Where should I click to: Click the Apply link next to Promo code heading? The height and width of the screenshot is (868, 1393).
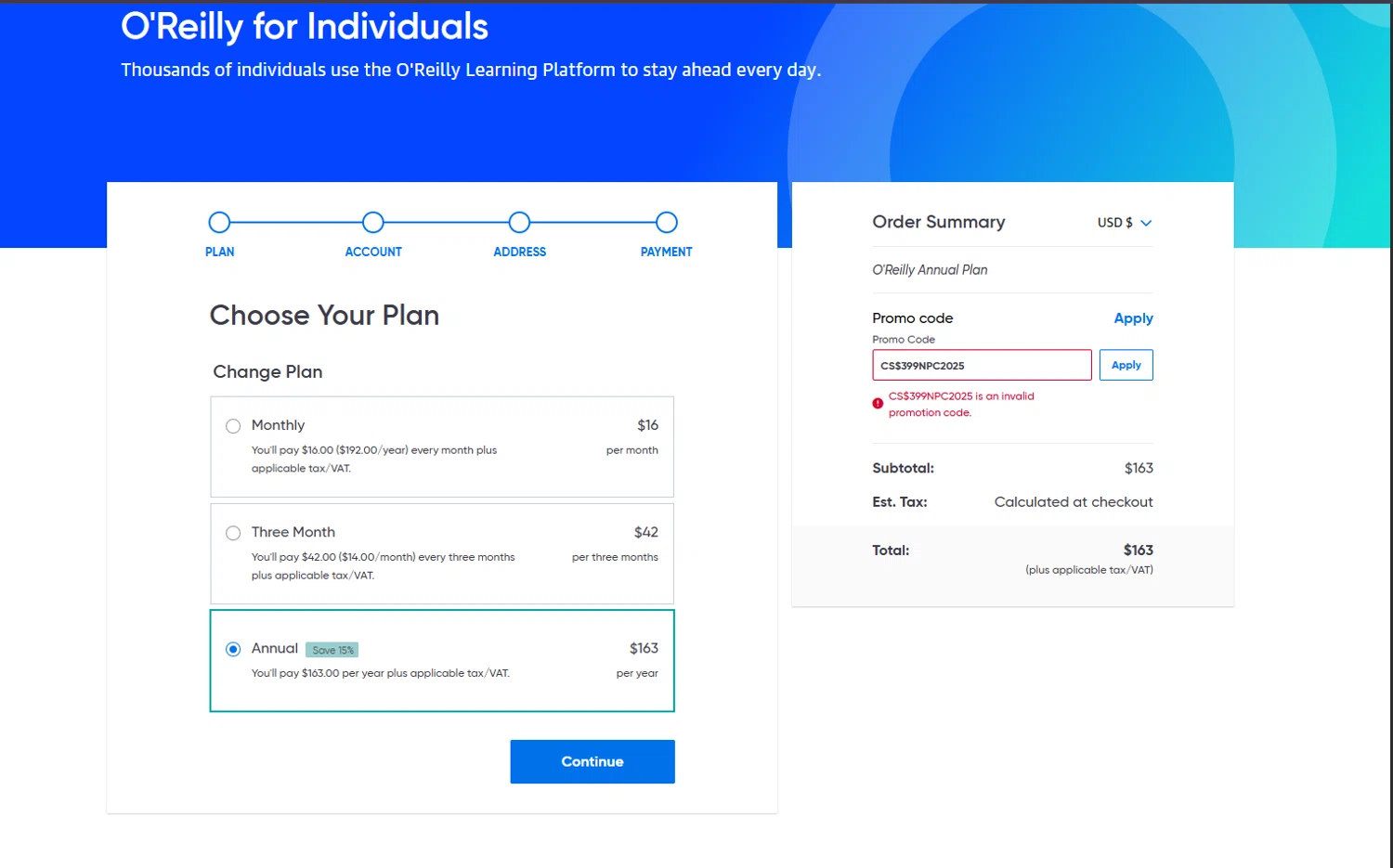[1133, 318]
